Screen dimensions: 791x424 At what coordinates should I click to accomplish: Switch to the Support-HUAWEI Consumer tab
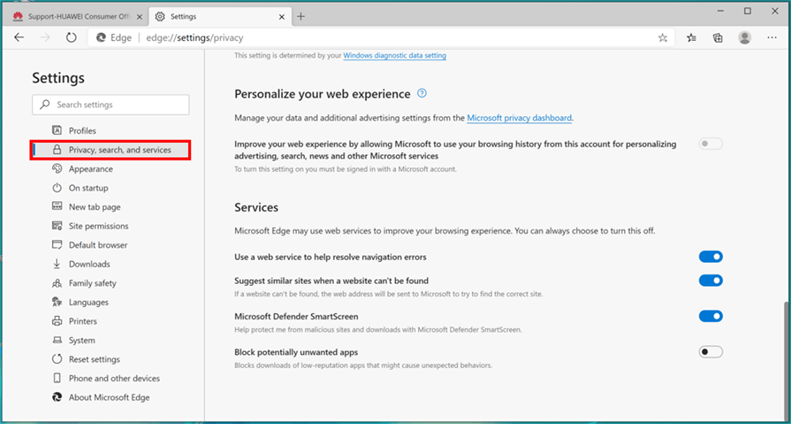tap(78, 17)
